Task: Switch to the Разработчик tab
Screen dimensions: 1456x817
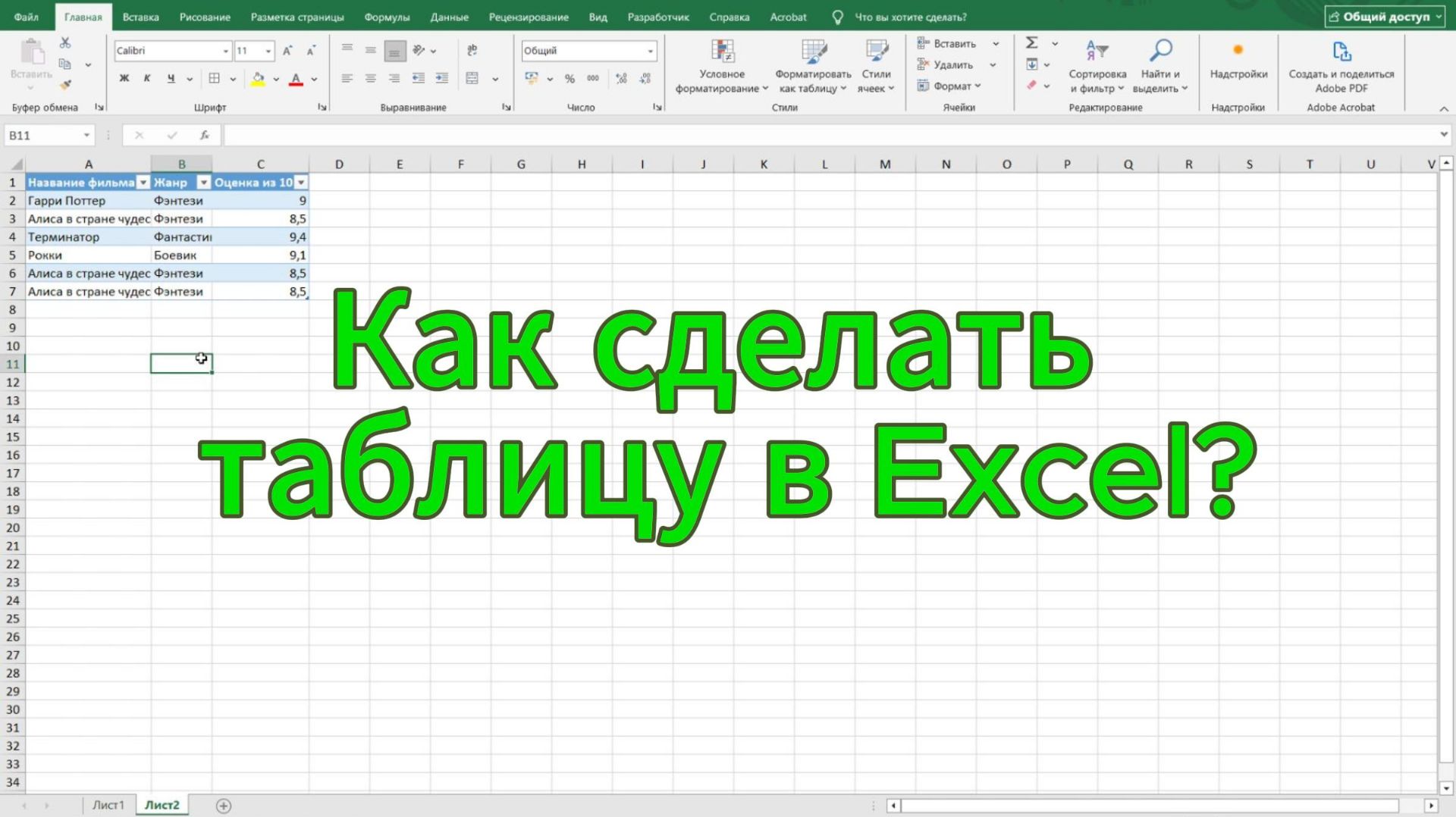Action: tap(658, 17)
